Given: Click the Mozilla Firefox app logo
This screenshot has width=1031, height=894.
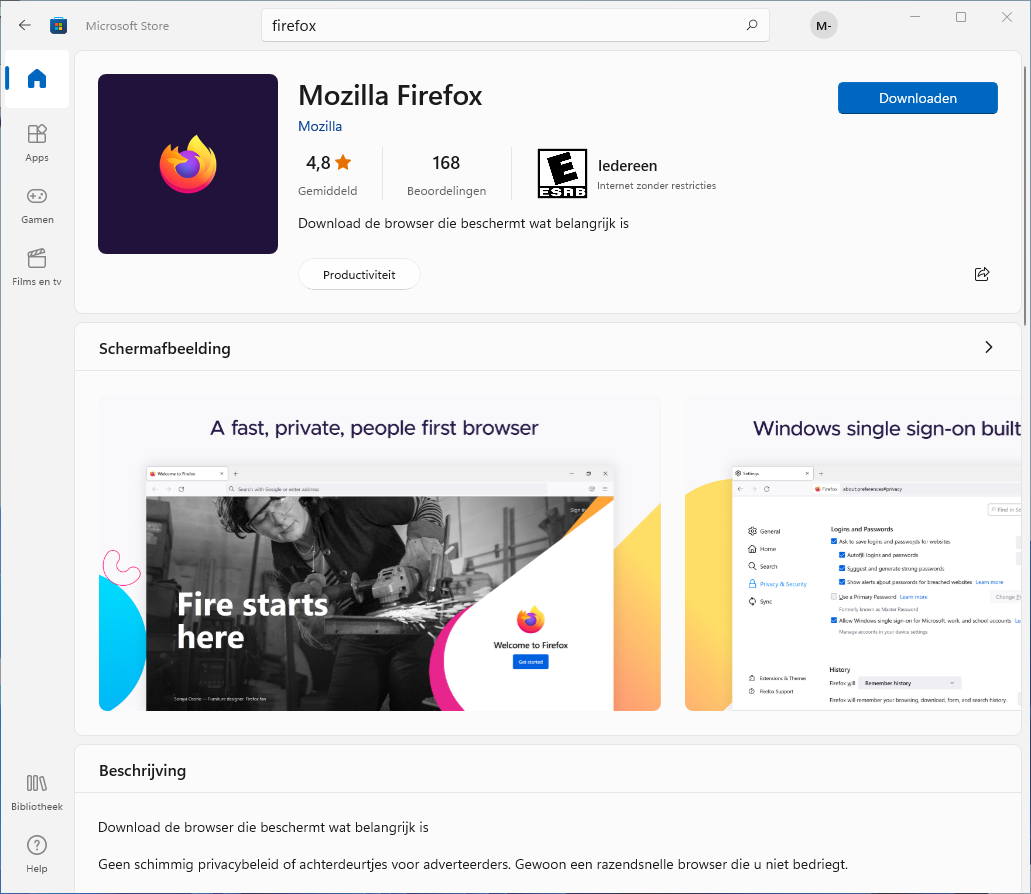Looking at the screenshot, I should click(x=188, y=164).
